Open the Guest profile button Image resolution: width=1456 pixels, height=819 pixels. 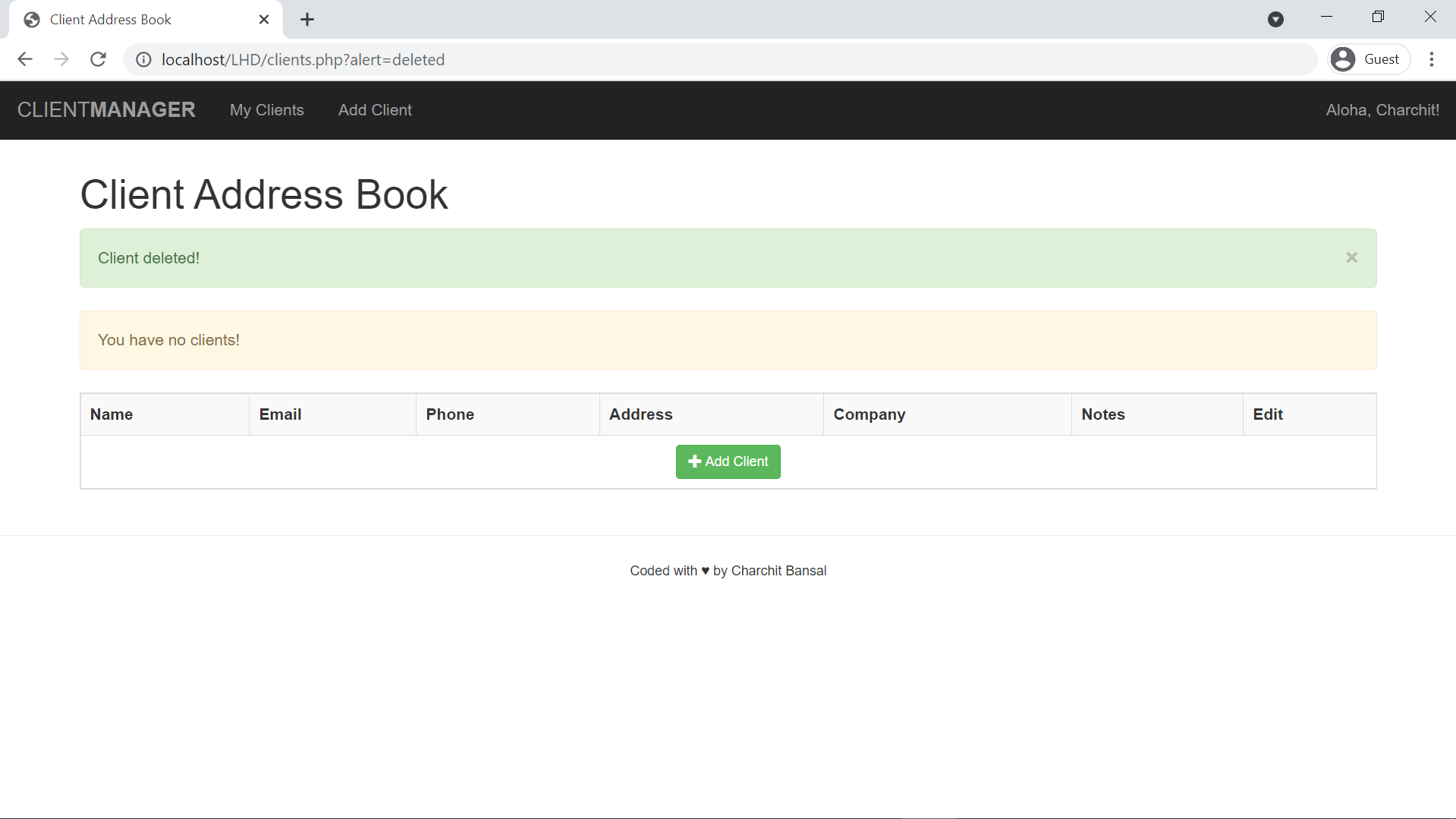(1369, 59)
